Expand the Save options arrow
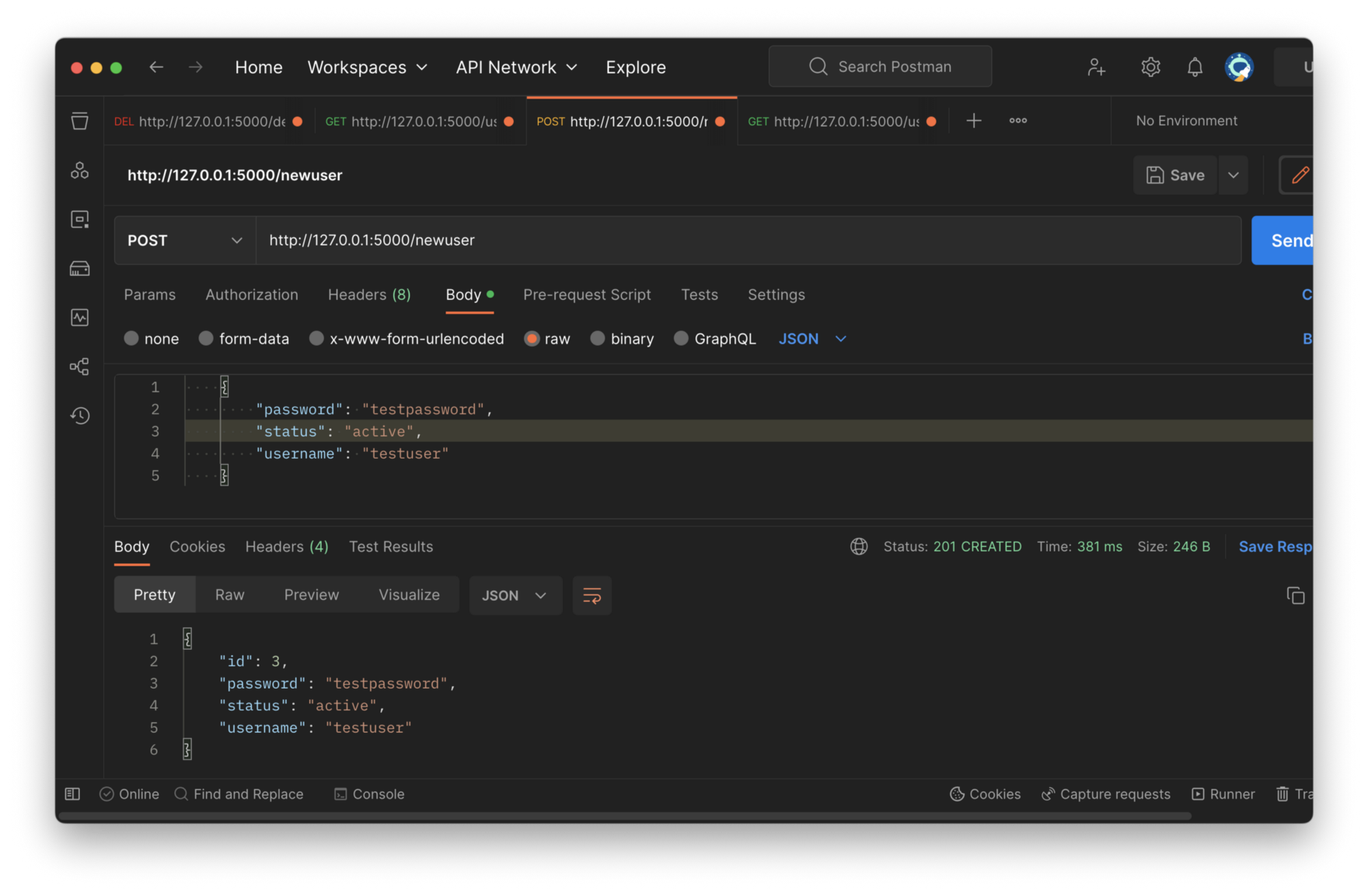 tap(1233, 175)
